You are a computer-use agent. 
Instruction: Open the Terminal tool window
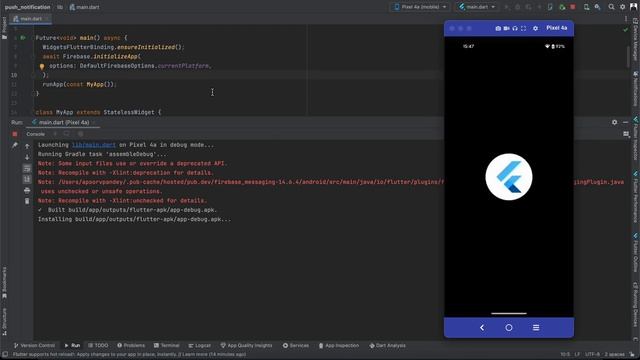(x=167, y=345)
